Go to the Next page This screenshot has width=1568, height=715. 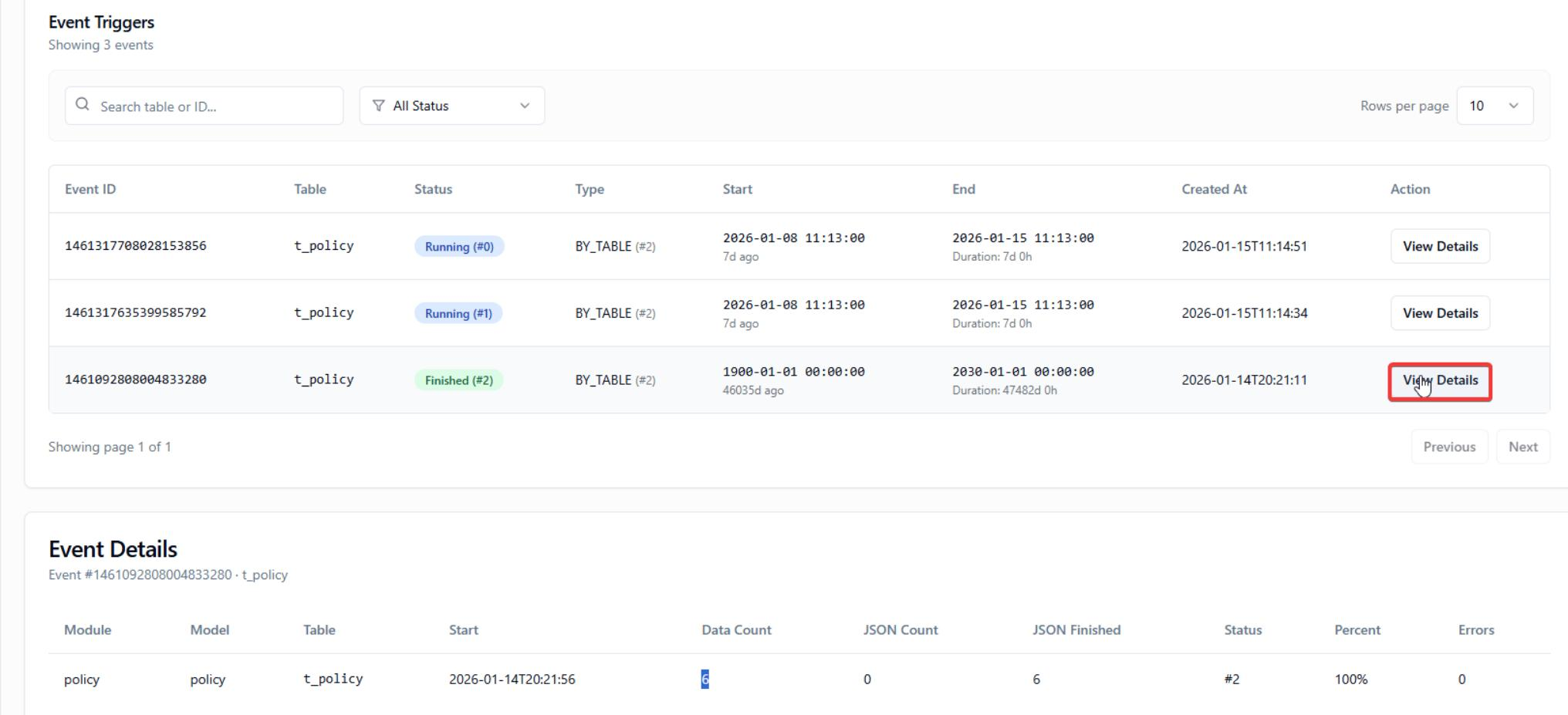point(1523,447)
